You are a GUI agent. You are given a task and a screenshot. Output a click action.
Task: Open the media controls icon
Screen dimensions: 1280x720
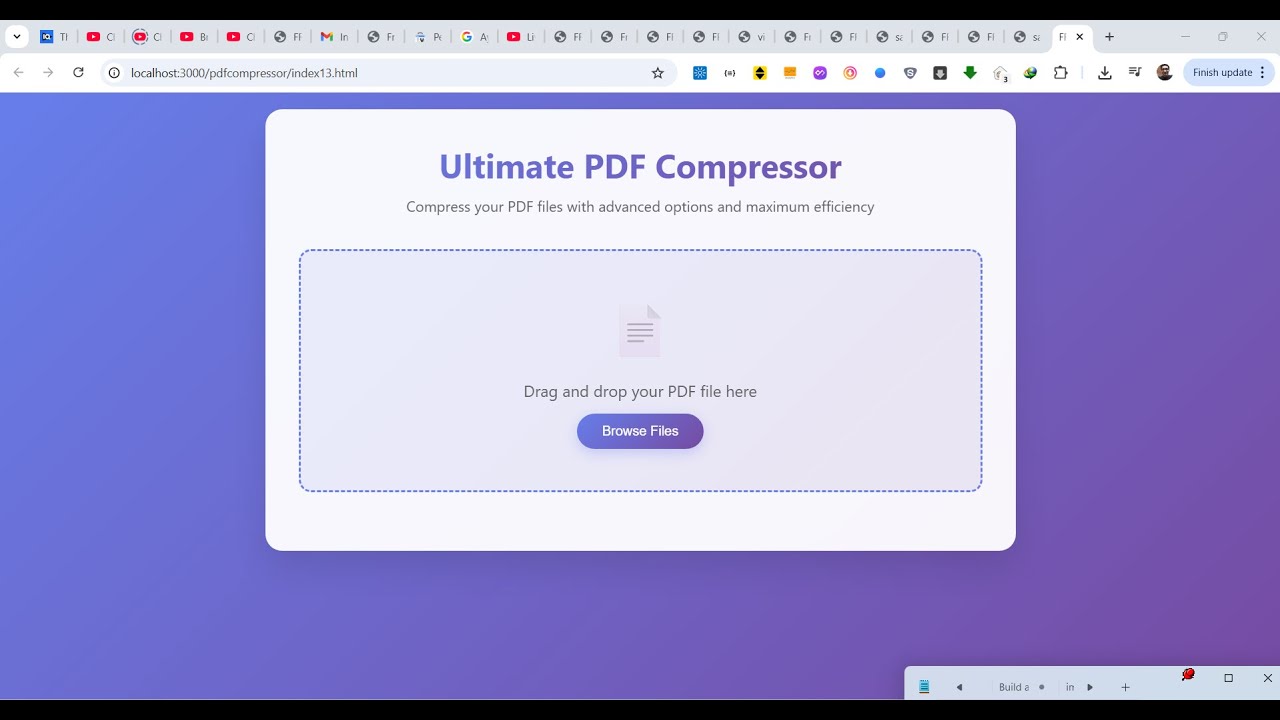pos(1135,73)
